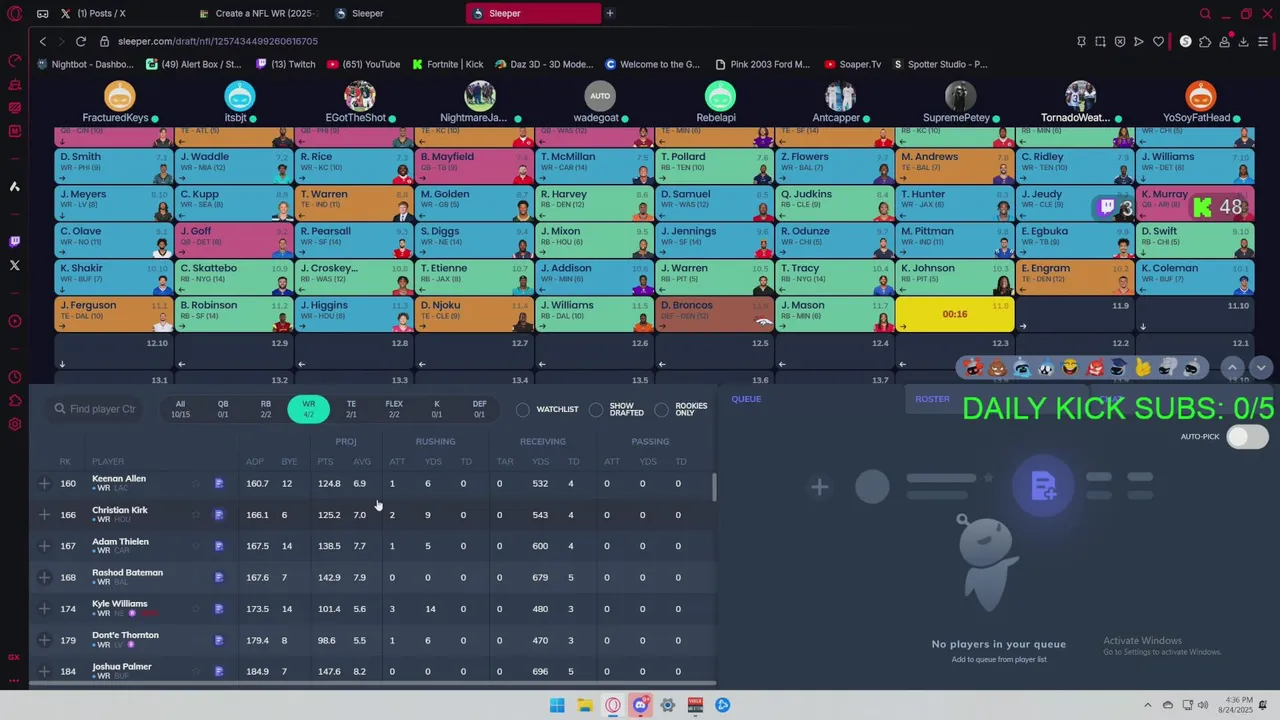The width and height of the screenshot is (1280, 720).
Task: Open File Explorer from the taskbar
Action: pos(585,705)
